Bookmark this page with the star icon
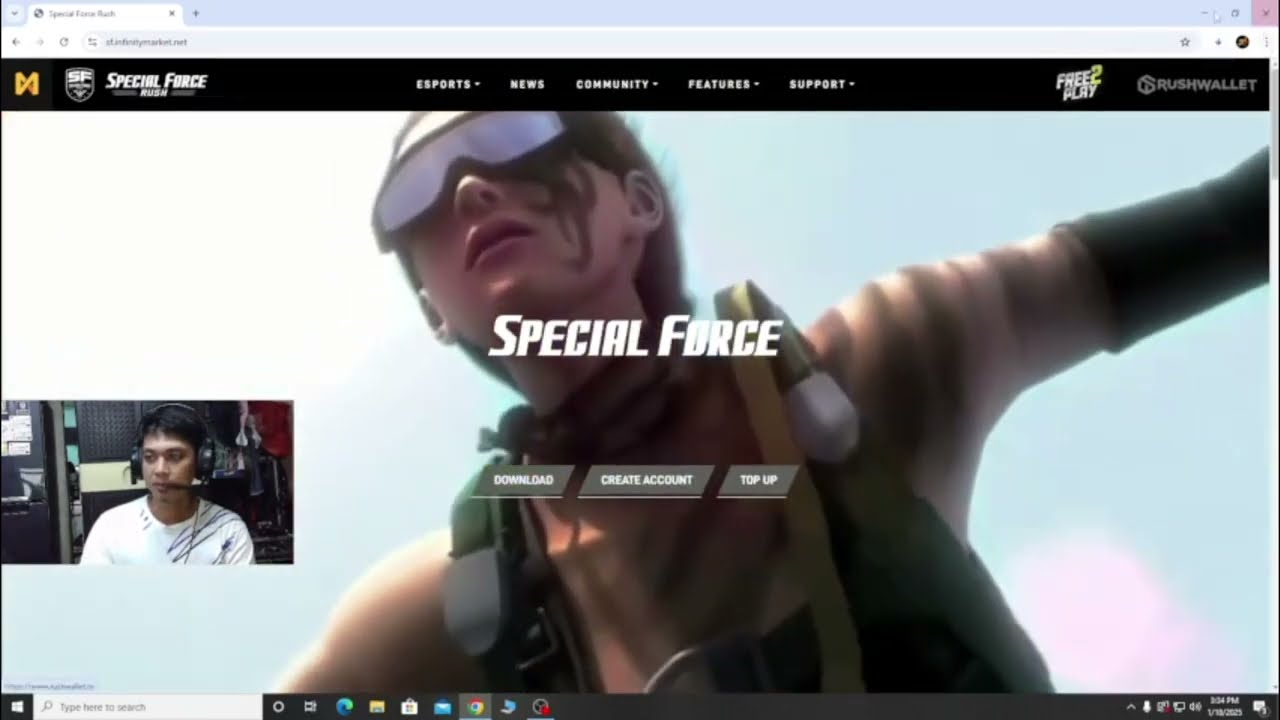Image resolution: width=1280 pixels, height=720 pixels. [x=1185, y=42]
